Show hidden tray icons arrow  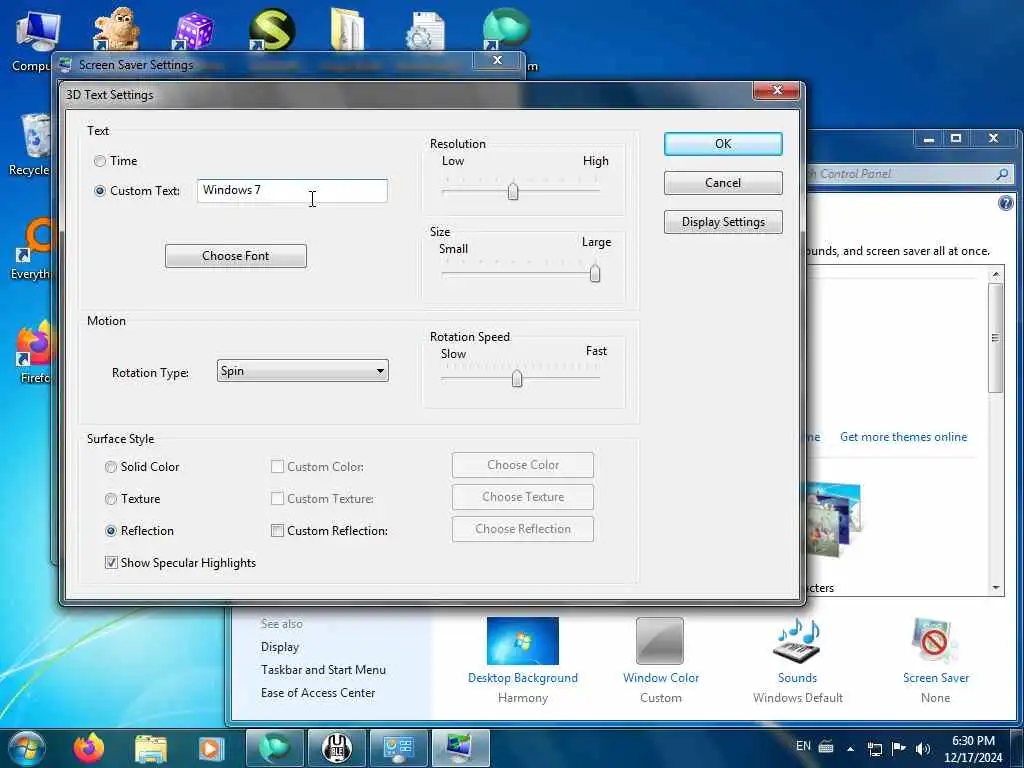tap(850, 748)
